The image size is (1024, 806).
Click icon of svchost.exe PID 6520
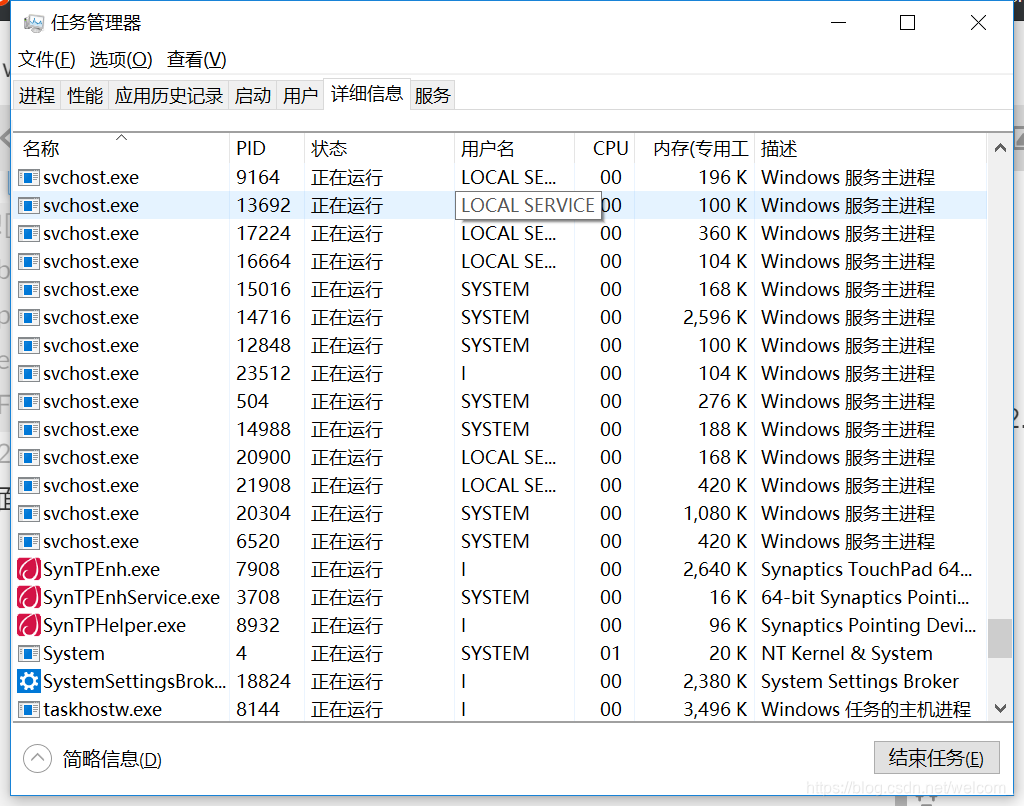(x=29, y=542)
